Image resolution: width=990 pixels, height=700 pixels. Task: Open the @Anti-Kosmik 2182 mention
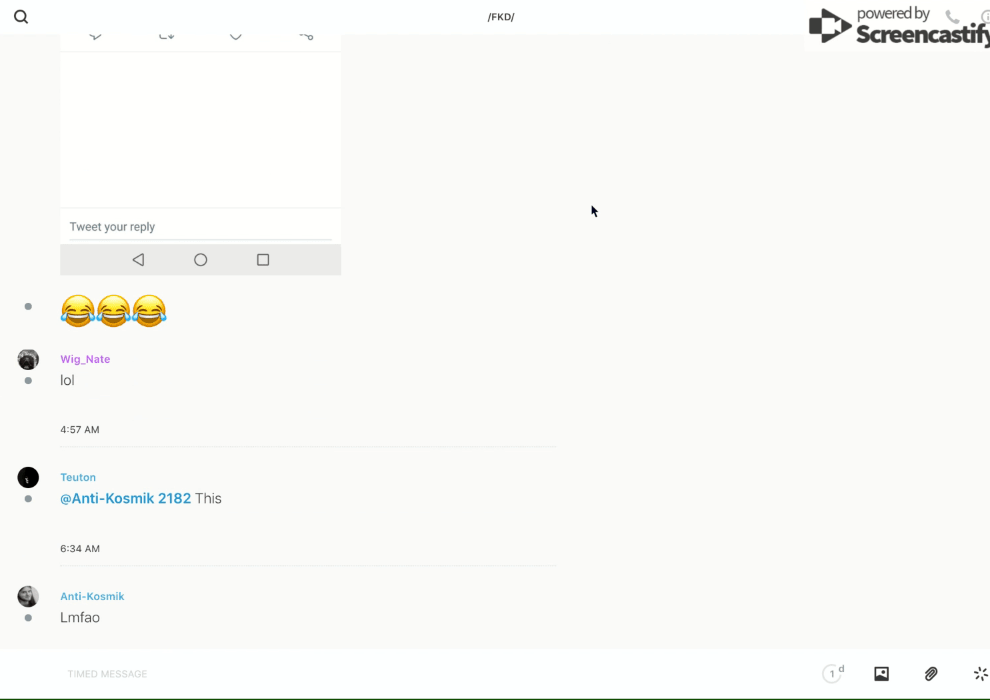[x=125, y=498]
